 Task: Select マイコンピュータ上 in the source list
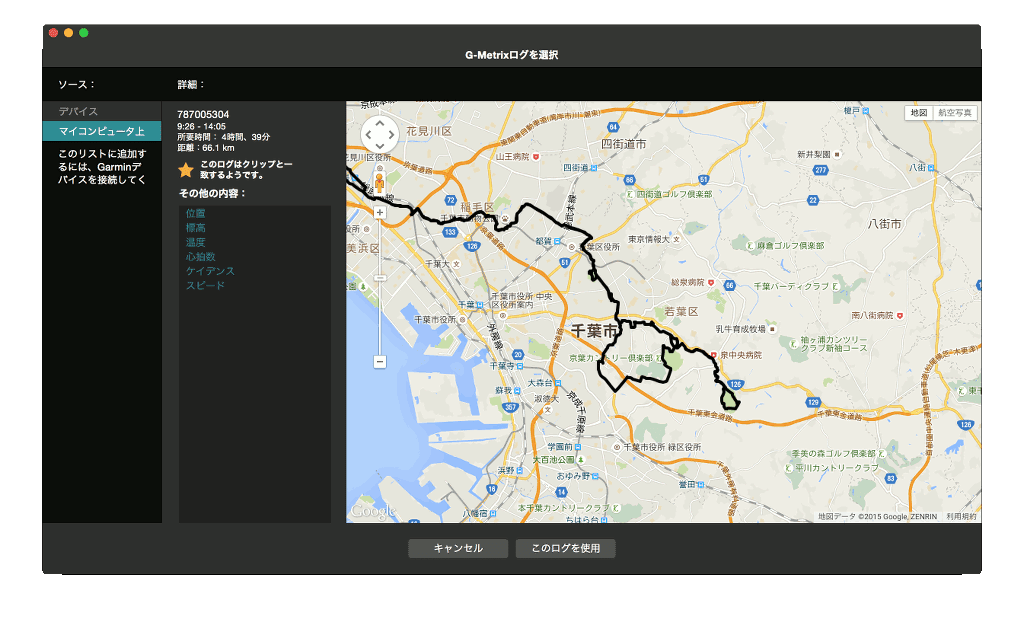(x=102, y=131)
